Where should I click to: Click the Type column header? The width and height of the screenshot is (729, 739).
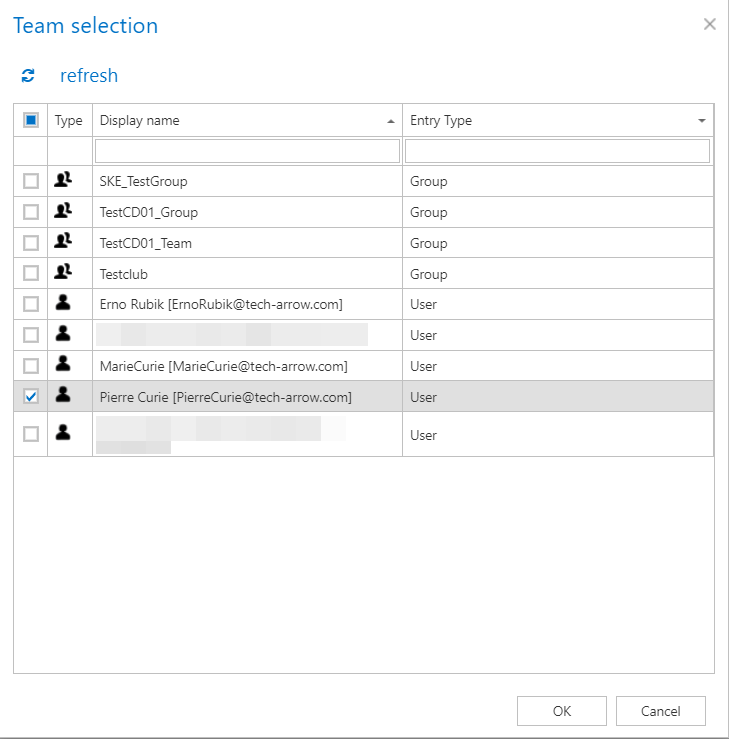[x=69, y=120]
